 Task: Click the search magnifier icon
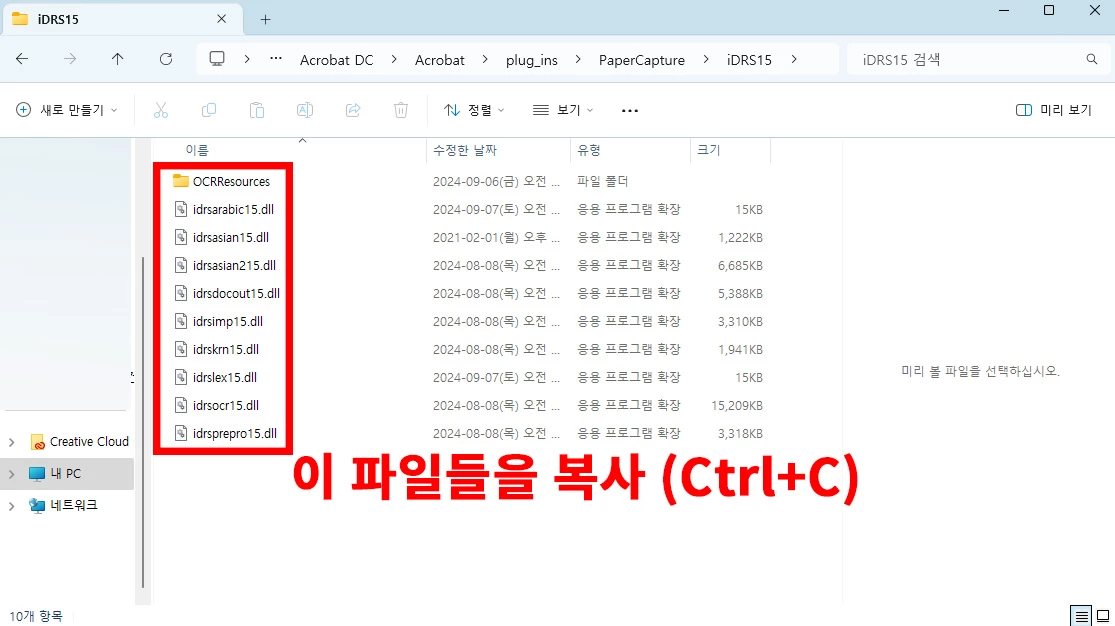[1092, 59]
